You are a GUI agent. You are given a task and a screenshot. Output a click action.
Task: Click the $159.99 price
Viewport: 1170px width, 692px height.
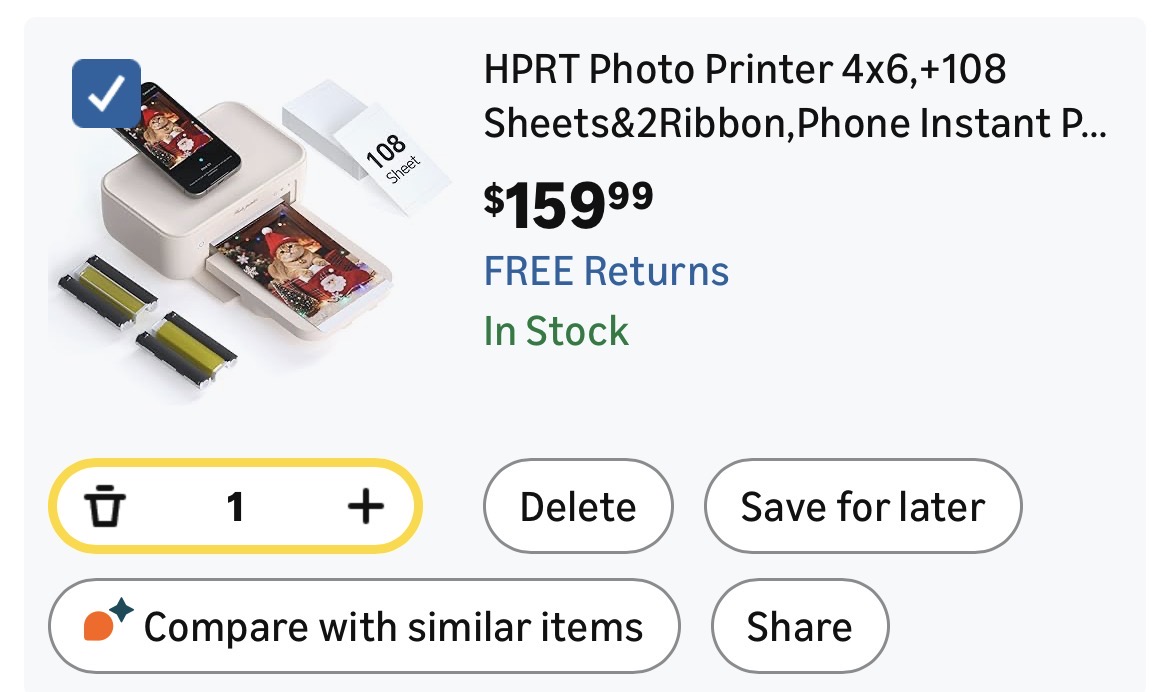[568, 203]
